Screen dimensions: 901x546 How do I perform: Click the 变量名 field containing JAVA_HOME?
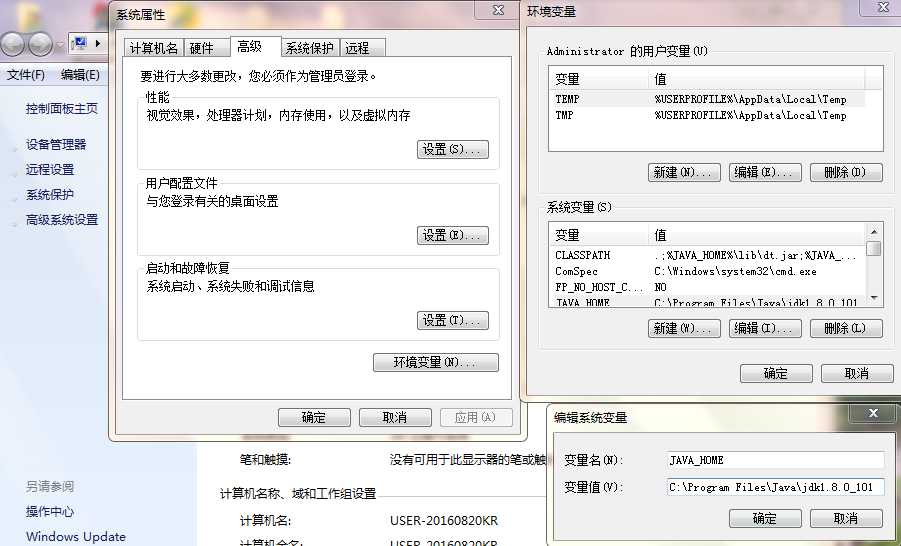[x=776, y=460]
